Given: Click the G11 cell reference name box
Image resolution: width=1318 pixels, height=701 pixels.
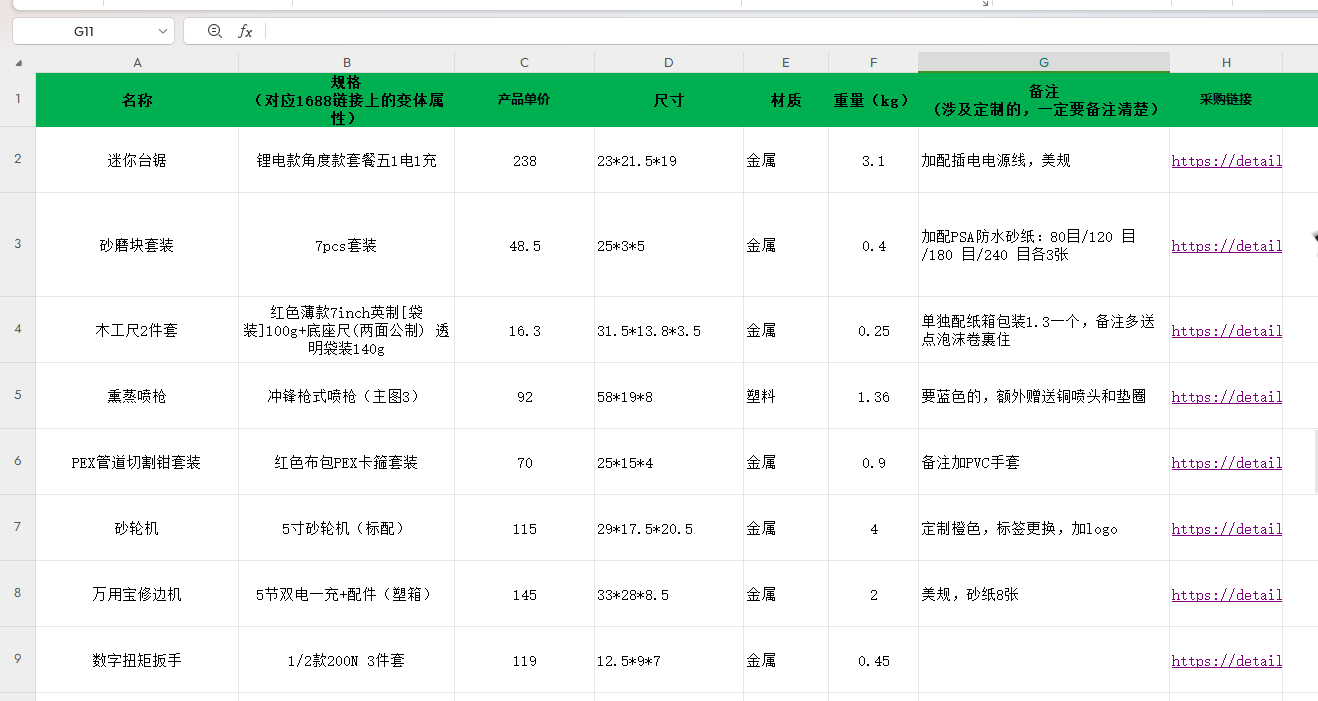Looking at the screenshot, I should pyautogui.click(x=84, y=31).
